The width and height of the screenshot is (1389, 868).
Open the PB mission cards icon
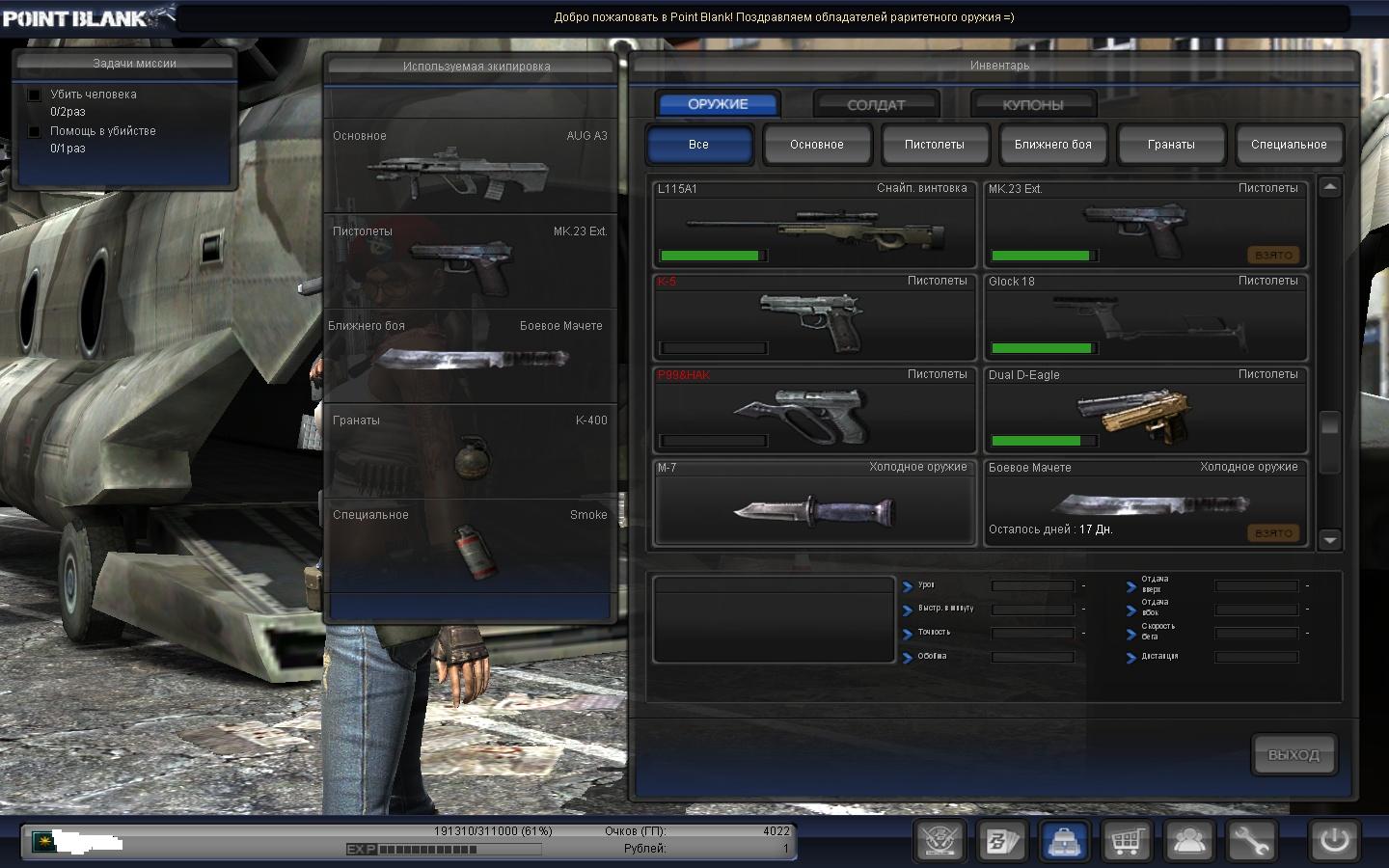pos(1001,841)
